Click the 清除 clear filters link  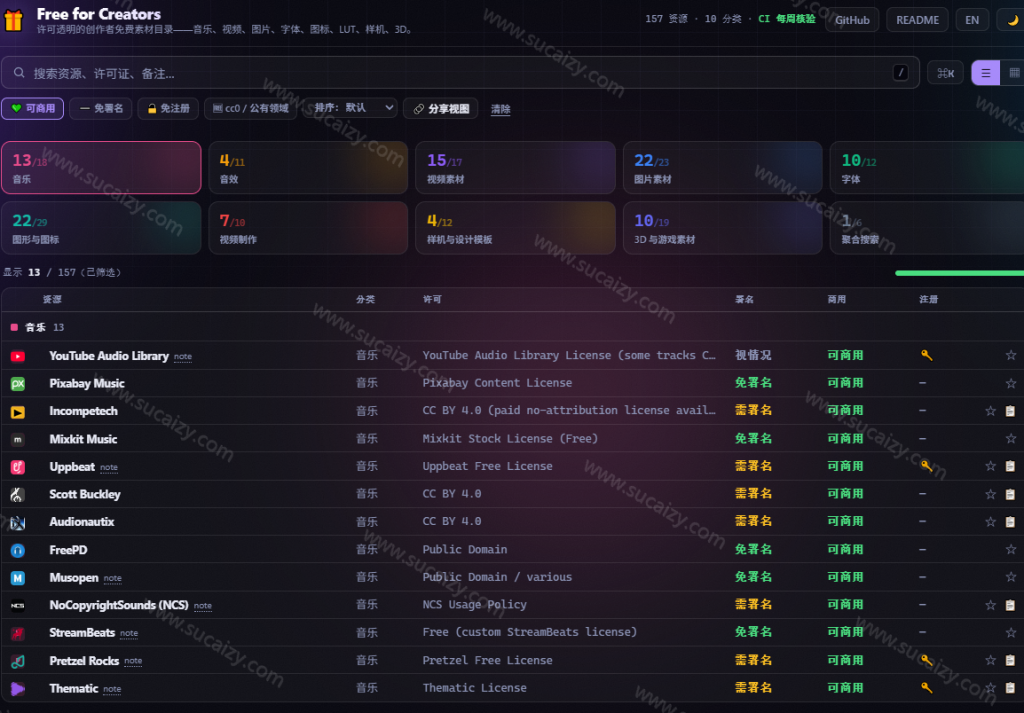[501, 109]
